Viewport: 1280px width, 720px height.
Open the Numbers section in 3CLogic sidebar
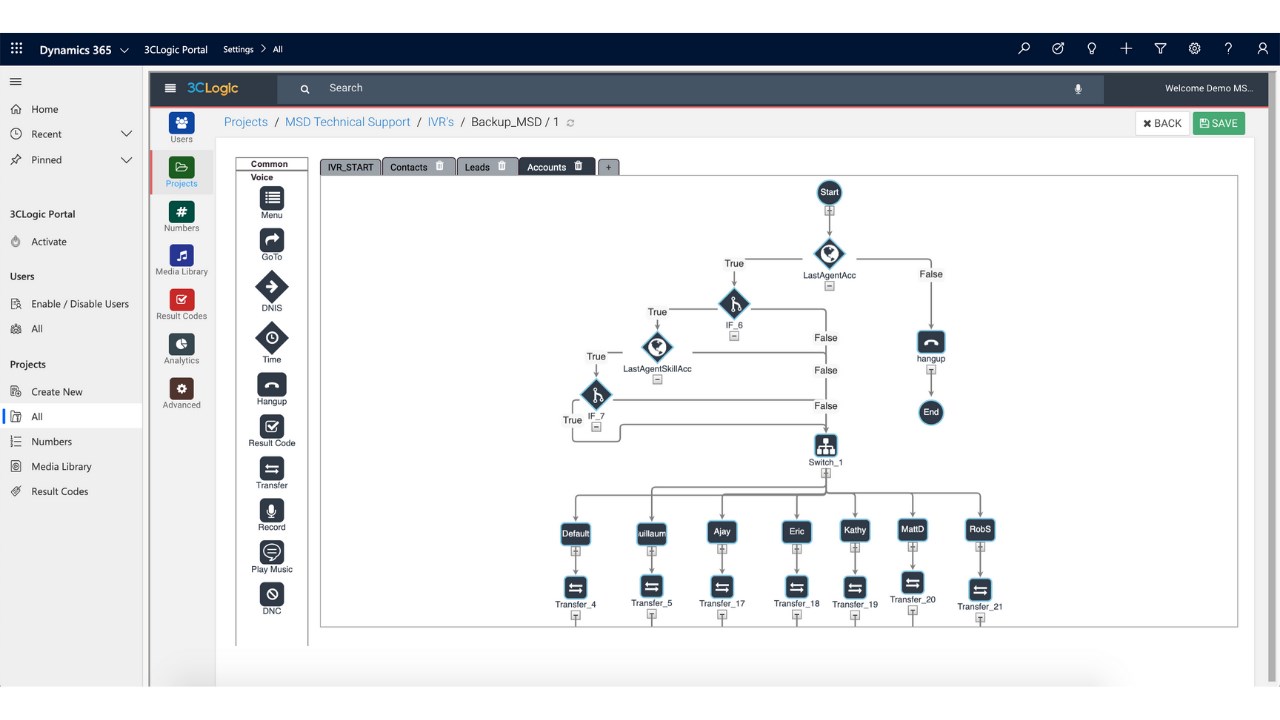[181, 211]
